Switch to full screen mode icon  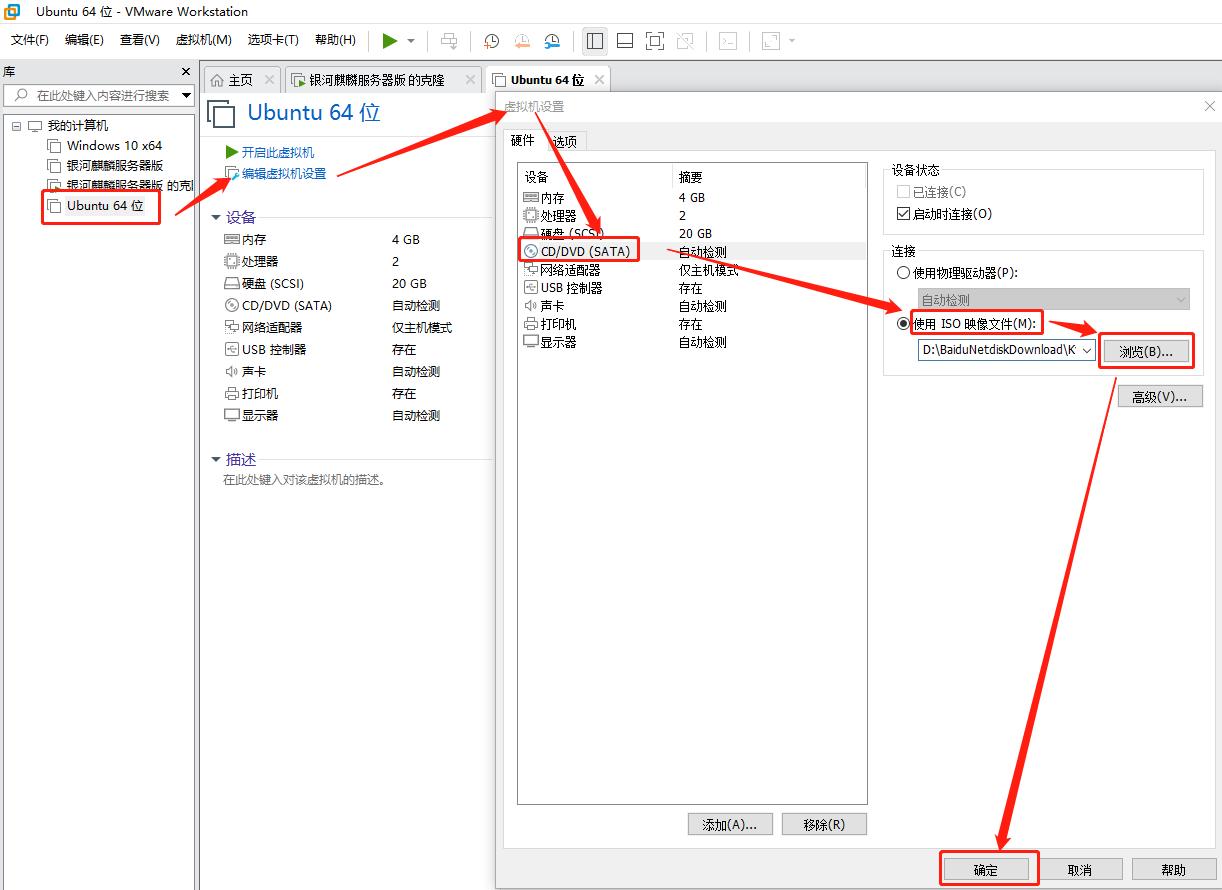(655, 41)
